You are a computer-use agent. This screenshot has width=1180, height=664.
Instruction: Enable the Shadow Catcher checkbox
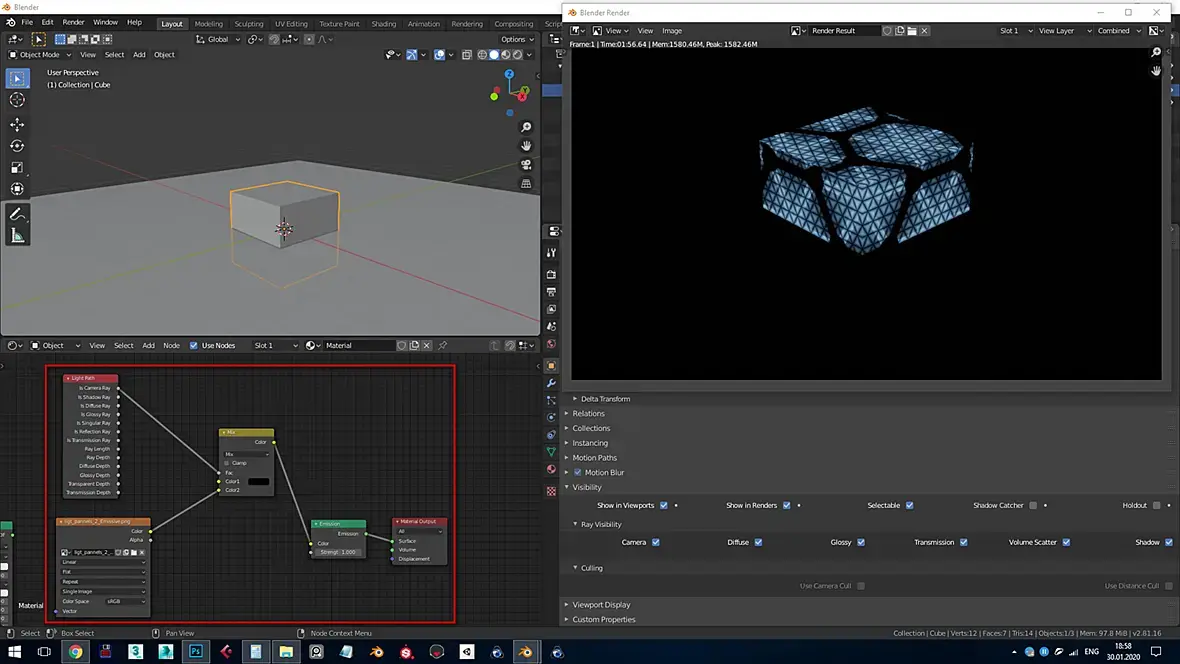1033,505
